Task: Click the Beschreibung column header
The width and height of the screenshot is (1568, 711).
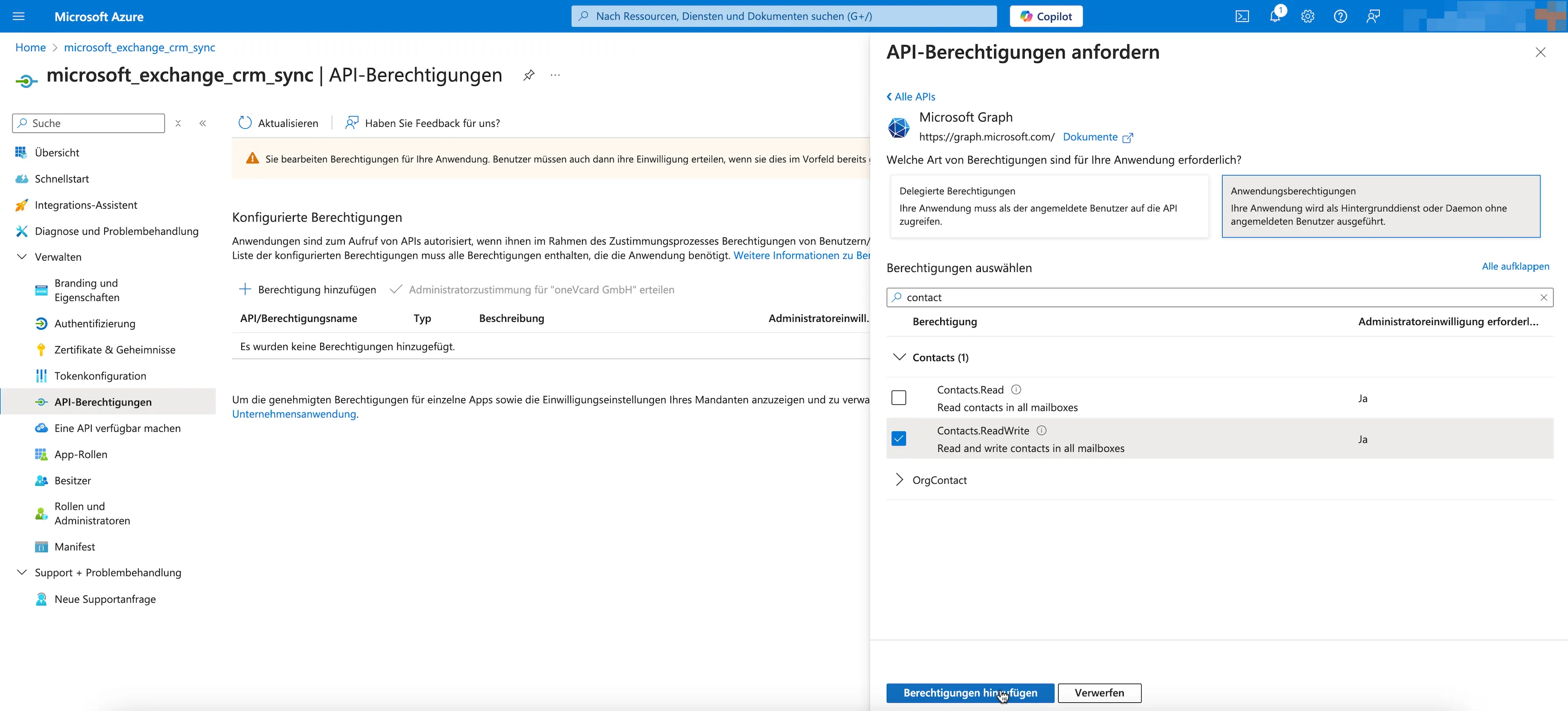Action: tap(511, 319)
